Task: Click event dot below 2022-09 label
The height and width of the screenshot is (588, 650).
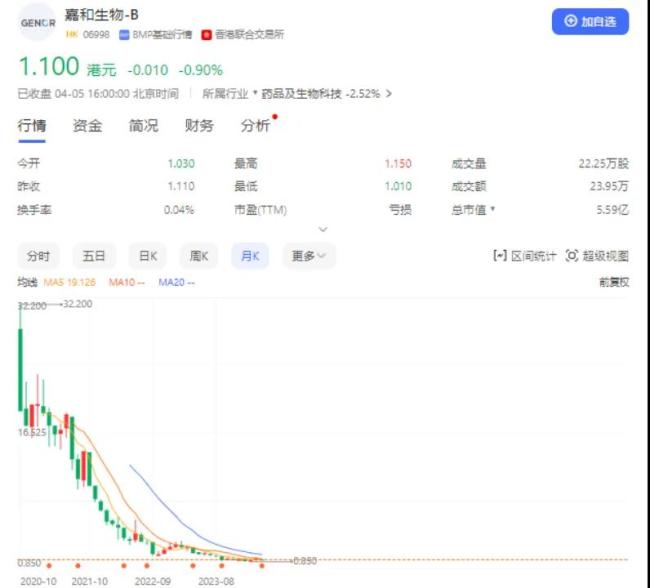Action: click(147, 566)
